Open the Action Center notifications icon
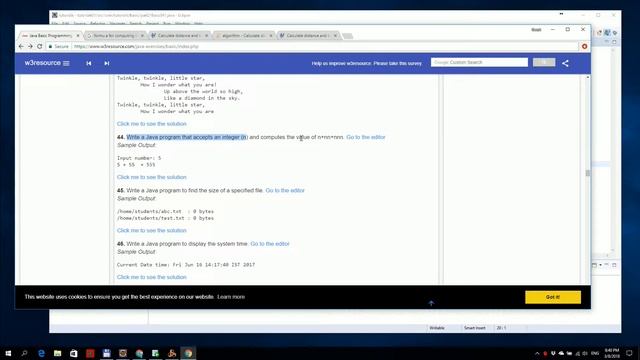The image size is (640, 360). coord(629,353)
